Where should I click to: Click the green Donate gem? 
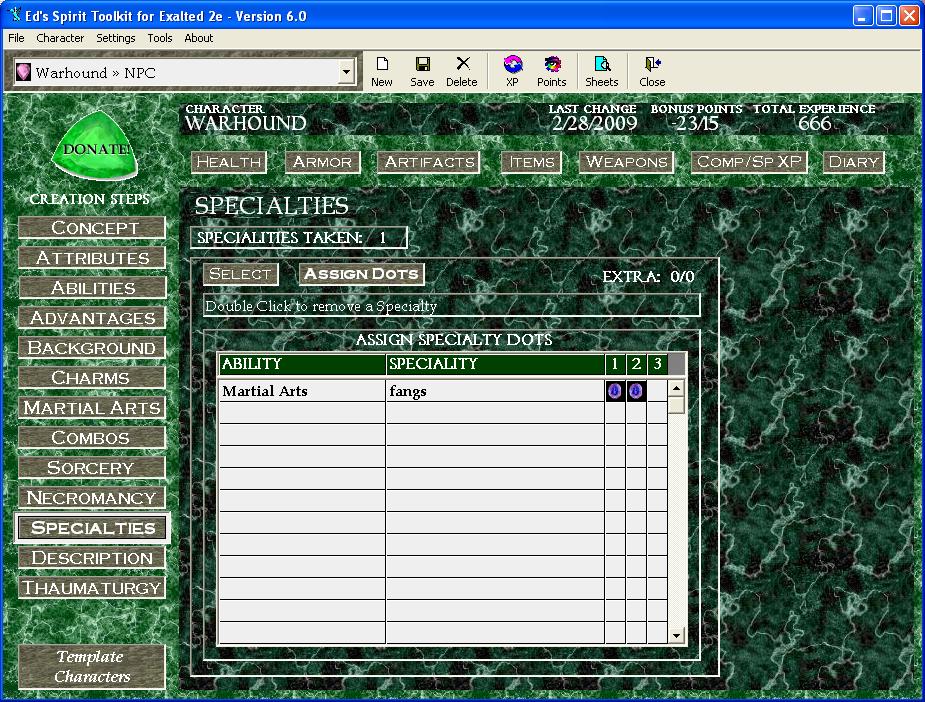click(95, 146)
